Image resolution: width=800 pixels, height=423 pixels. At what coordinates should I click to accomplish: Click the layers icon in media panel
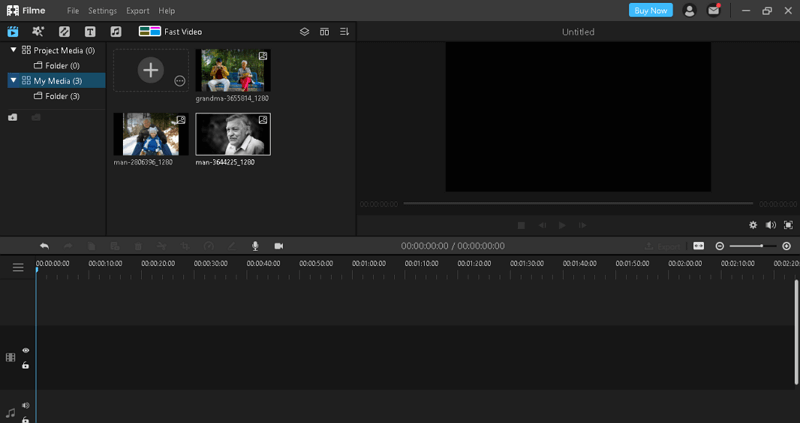pyautogui.click(x=304, y=32)
